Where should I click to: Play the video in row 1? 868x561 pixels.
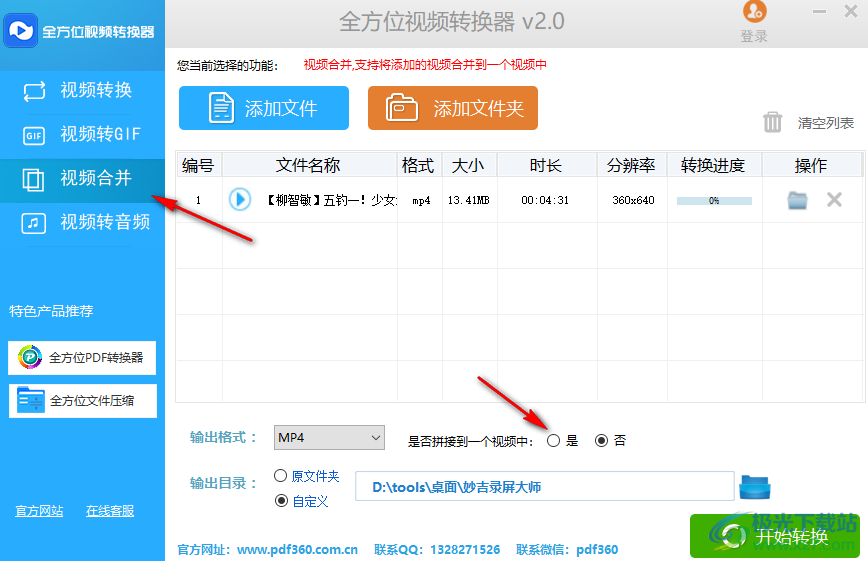[240, 199]
